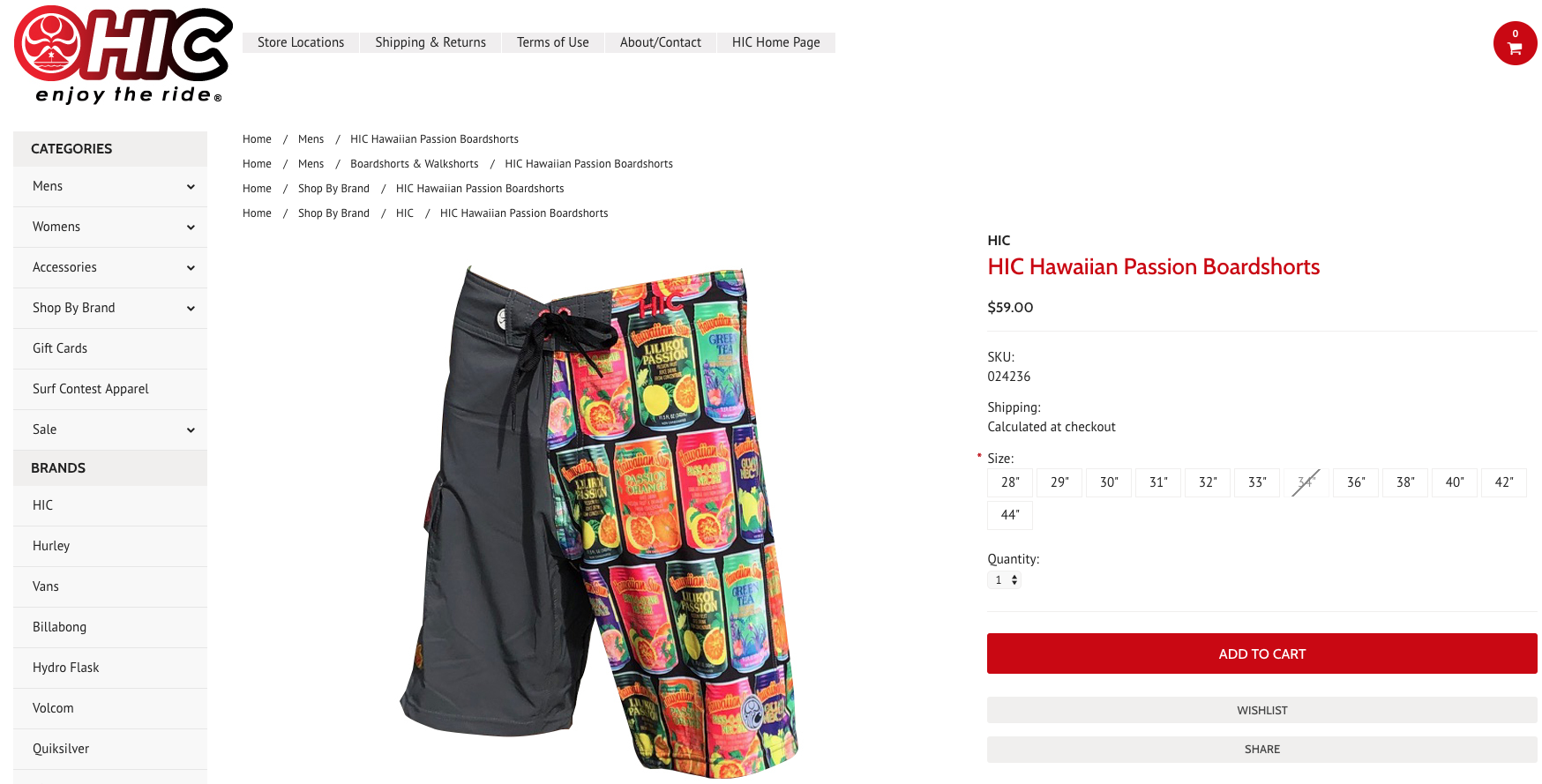The image size is (1542, 784).
Task: Open the boardshorts product image
Action: 599,521
